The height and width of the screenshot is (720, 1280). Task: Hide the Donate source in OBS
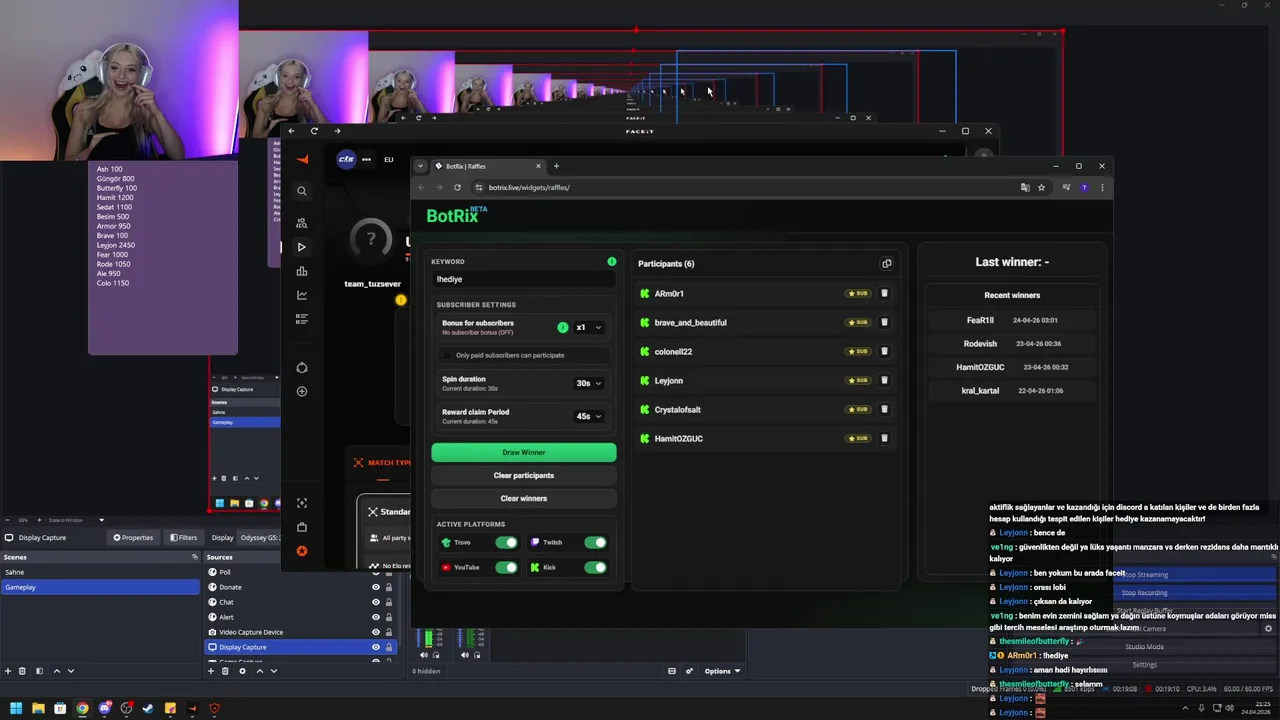click(376, 587)
